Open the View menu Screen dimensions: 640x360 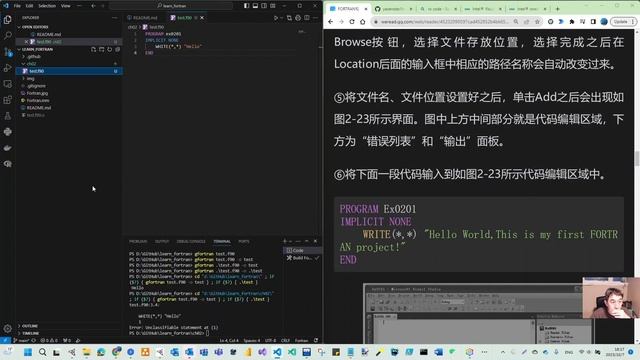(x=65, y=6)
